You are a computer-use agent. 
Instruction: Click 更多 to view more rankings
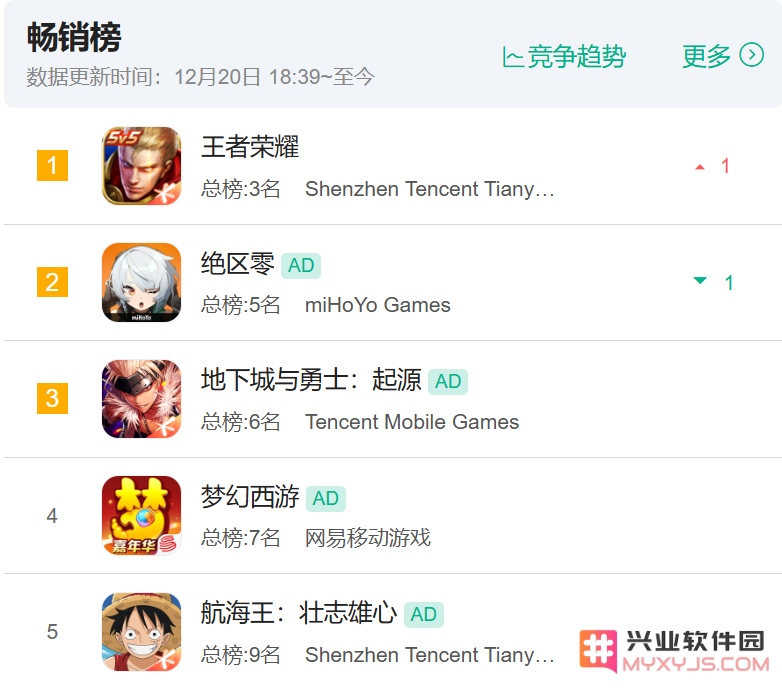click(706, 56)
